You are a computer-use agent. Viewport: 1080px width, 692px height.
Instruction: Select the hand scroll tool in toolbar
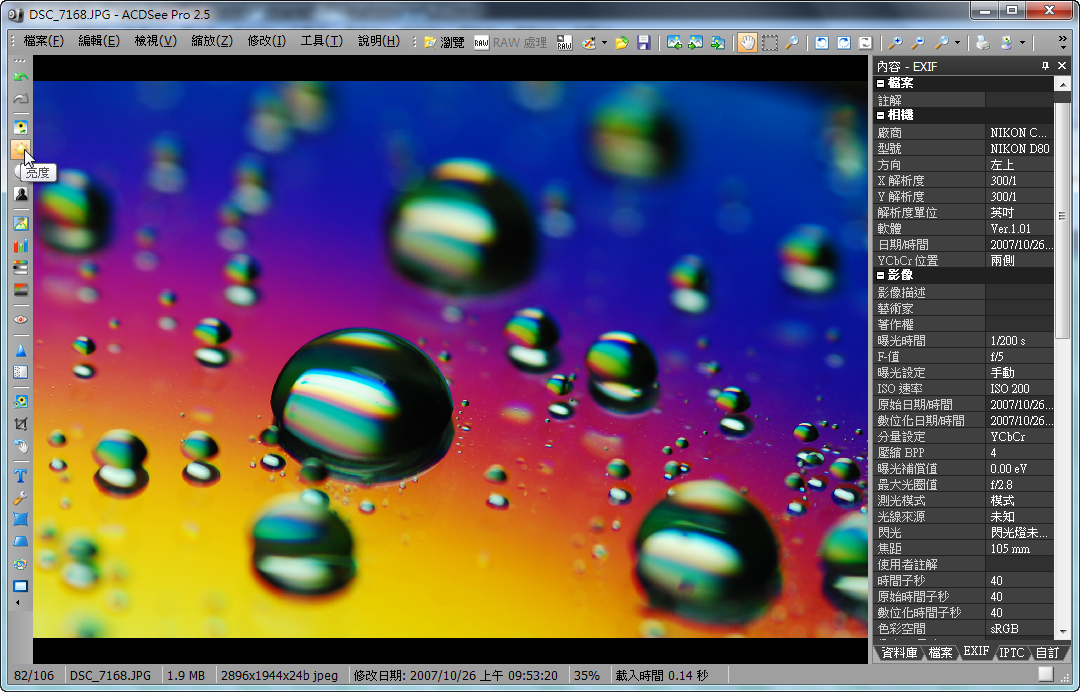coord(746,42)
